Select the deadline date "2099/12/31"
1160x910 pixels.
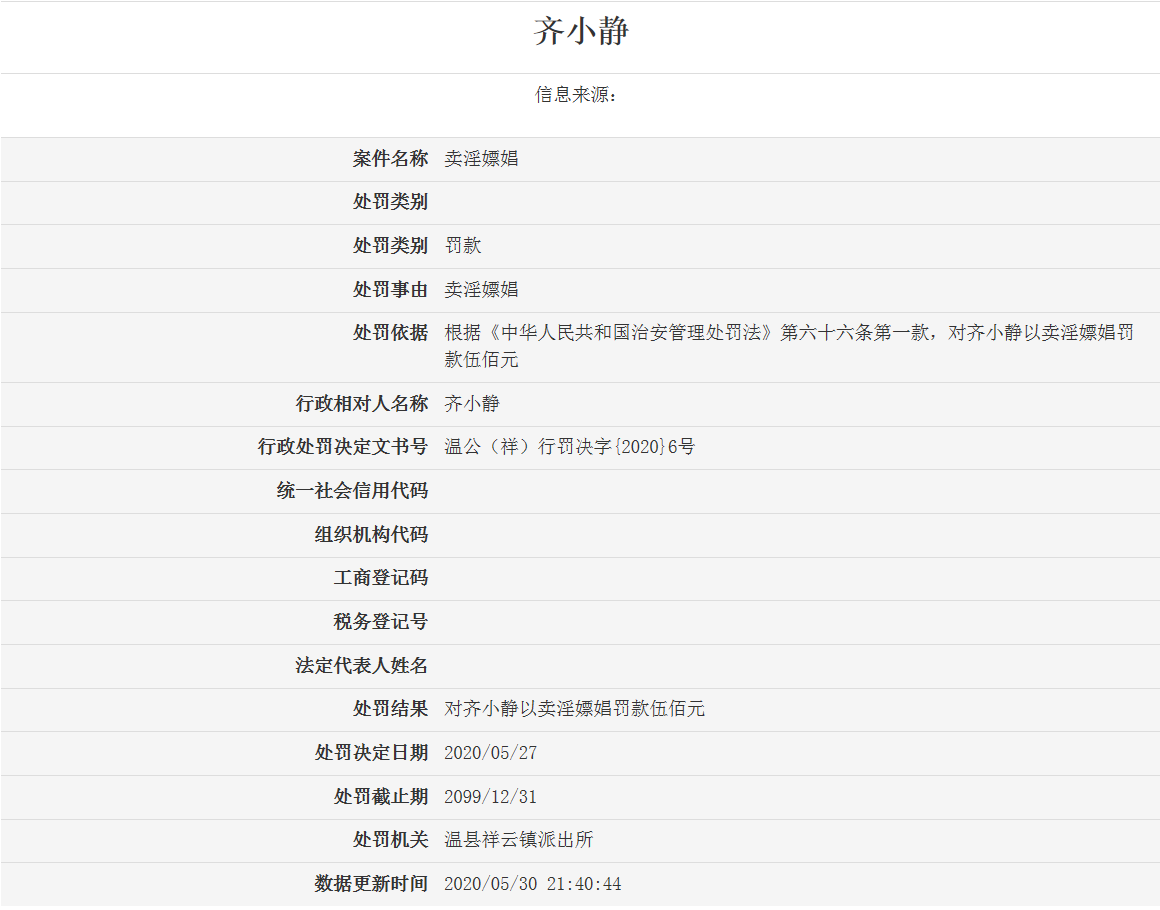click(x=490, y=797)
